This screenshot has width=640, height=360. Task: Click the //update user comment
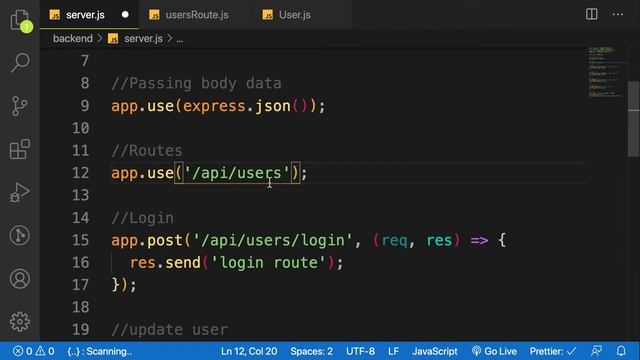pyautogui.click(x=169, y=329)
